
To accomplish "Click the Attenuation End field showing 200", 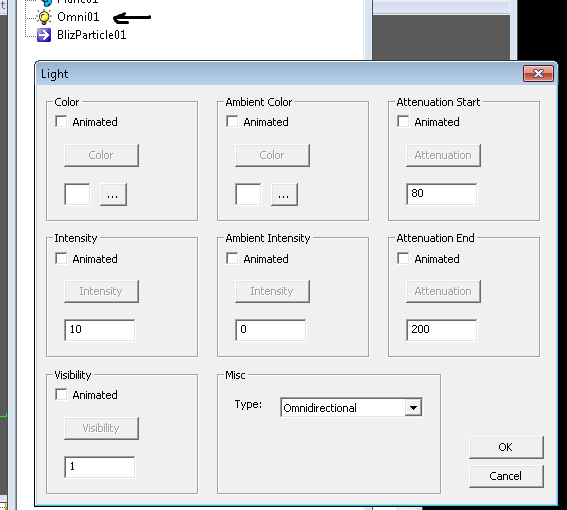I will click(442, 330).
